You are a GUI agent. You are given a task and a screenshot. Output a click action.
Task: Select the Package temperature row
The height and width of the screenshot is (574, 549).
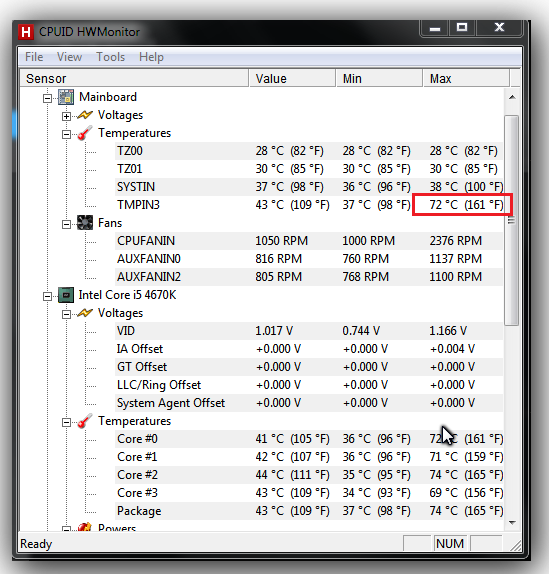(x=309, y=511)
